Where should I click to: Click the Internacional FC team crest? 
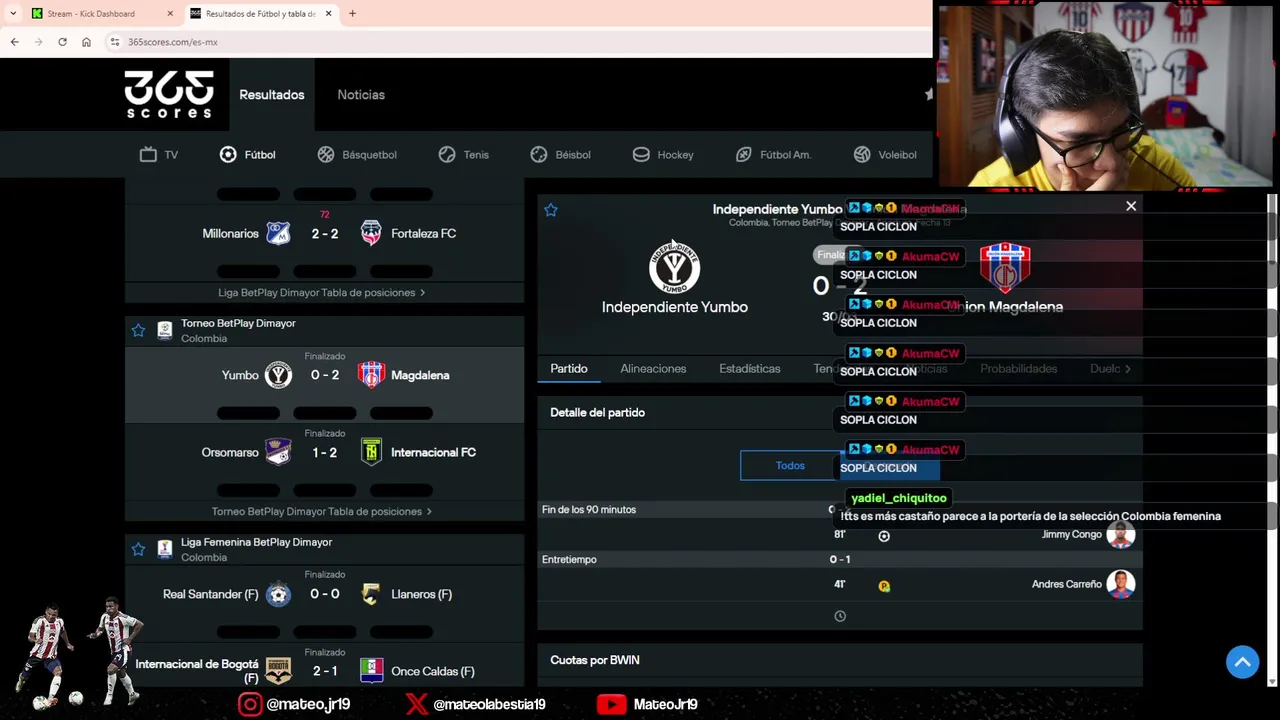click(371, 452)
